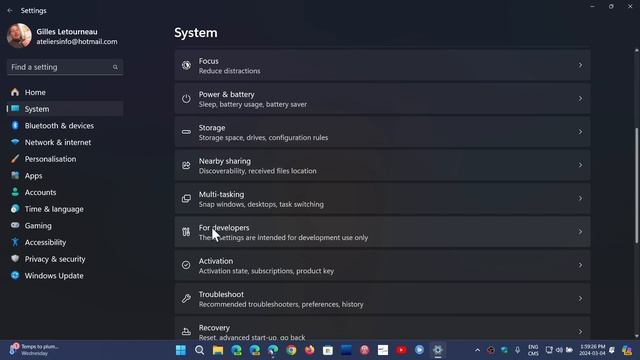Open the YouTube taskbar app

pyautogui.click(x=401, y=350)
